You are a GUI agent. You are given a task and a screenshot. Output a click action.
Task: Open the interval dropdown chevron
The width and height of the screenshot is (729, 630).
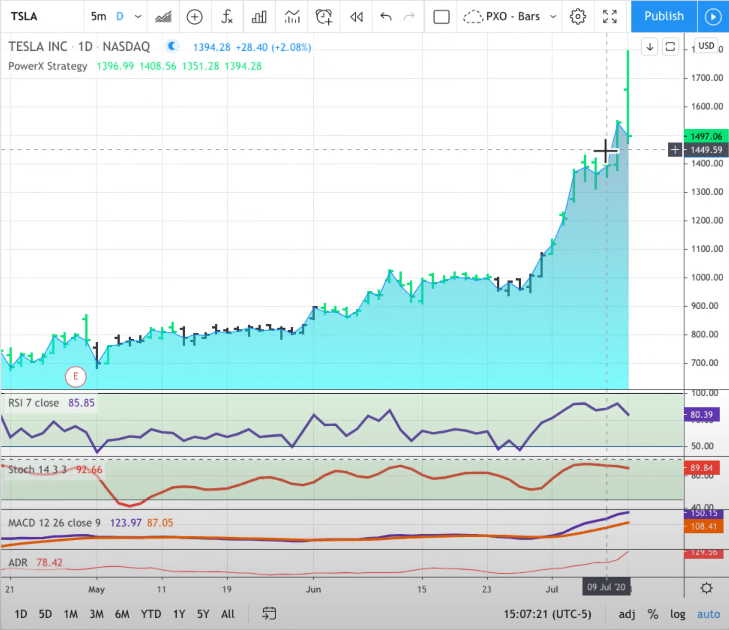pos(138,17)
